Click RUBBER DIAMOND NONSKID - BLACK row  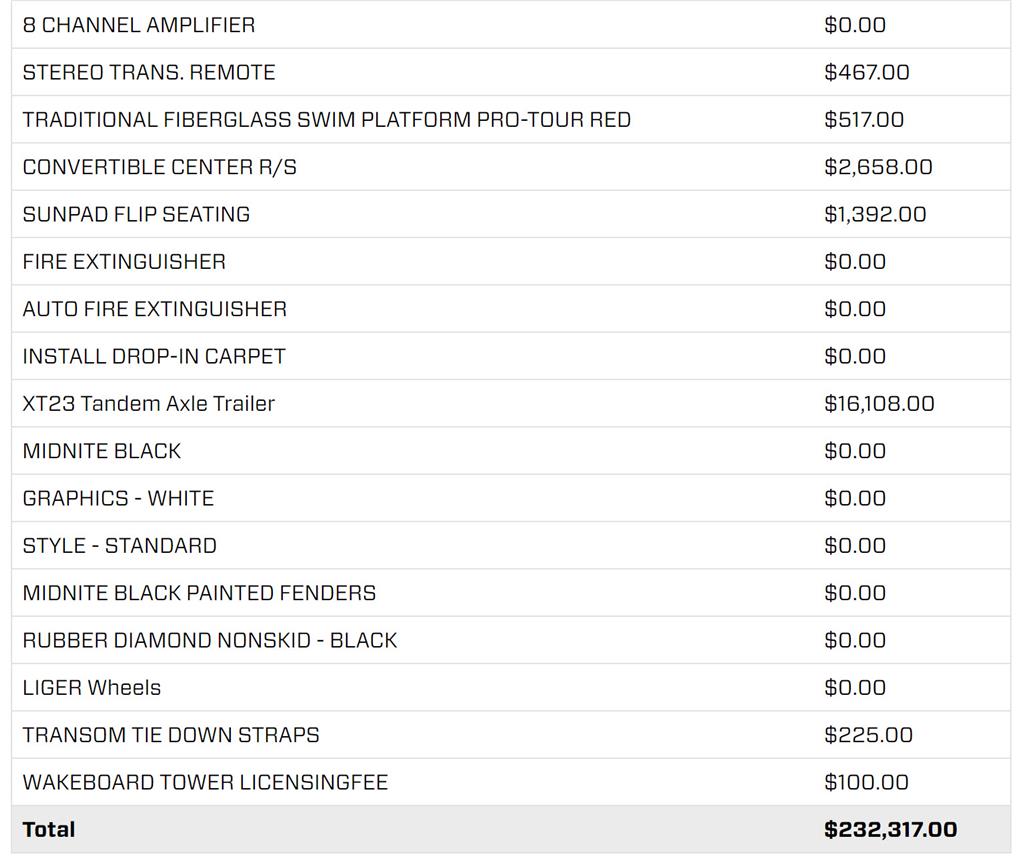[x=511, y=641]
